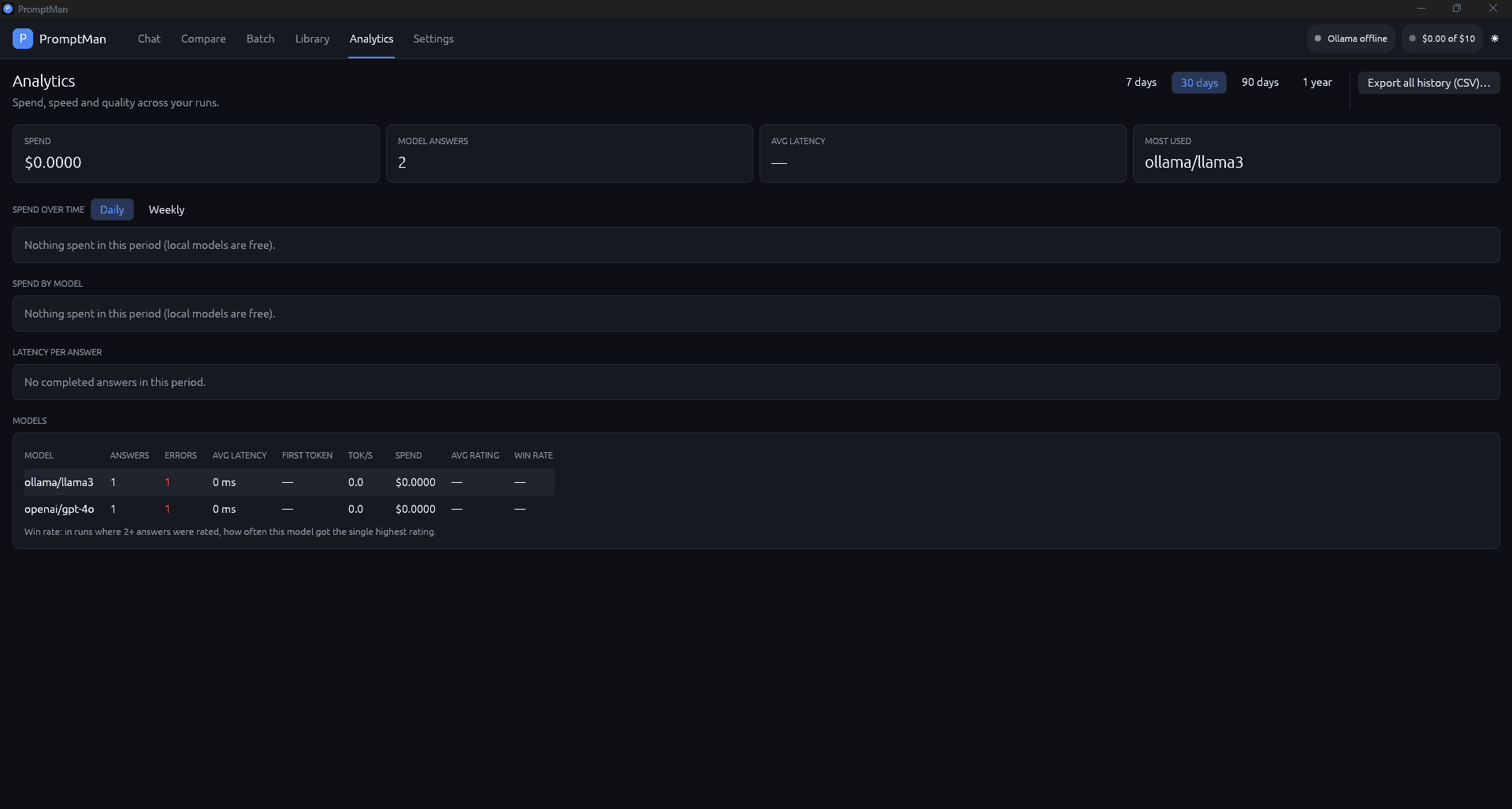Restore down the PromptMan window
Screen dimensions: 1512x809
coord(1457,9)
